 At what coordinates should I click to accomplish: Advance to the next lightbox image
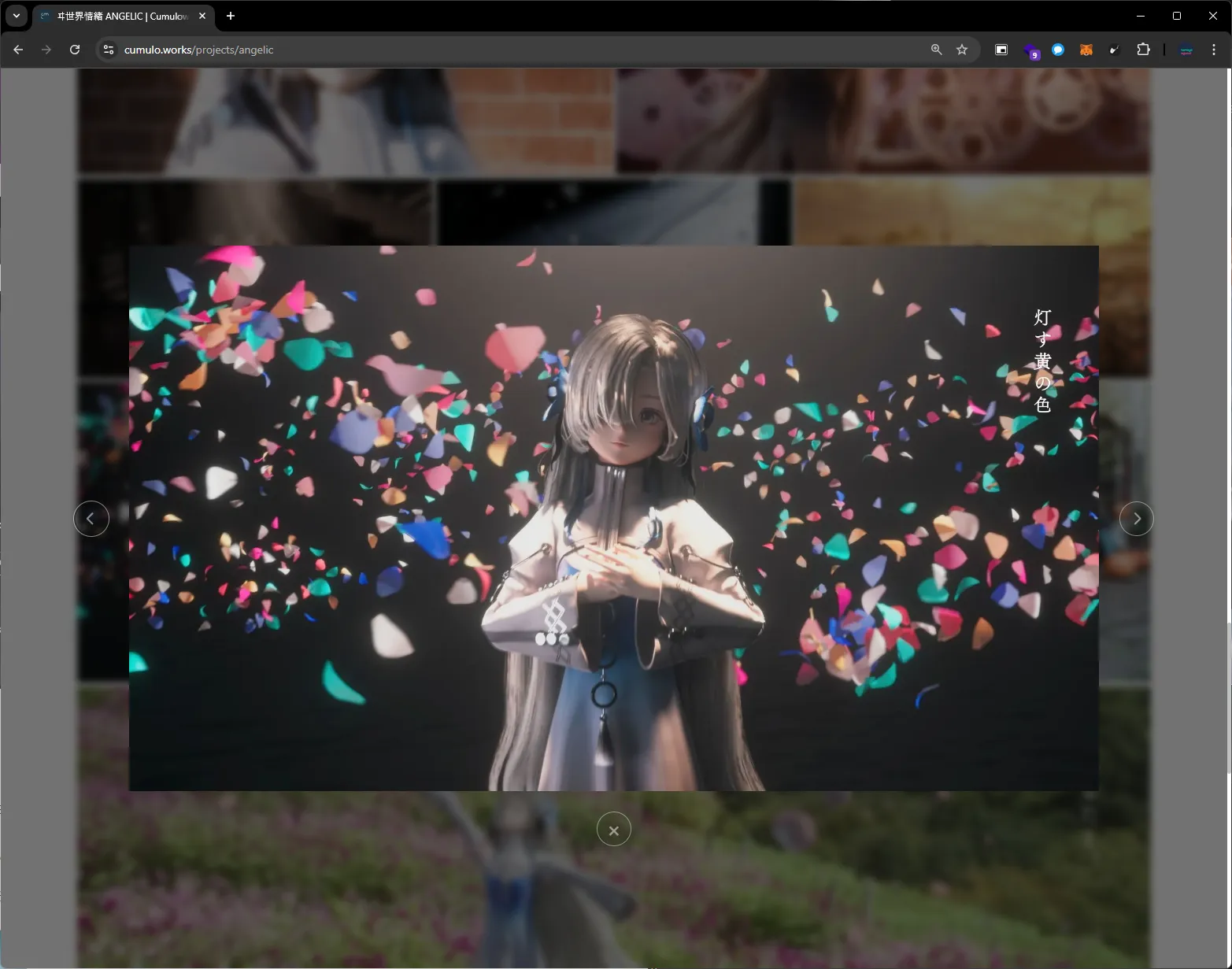(x=1136, y=519)
